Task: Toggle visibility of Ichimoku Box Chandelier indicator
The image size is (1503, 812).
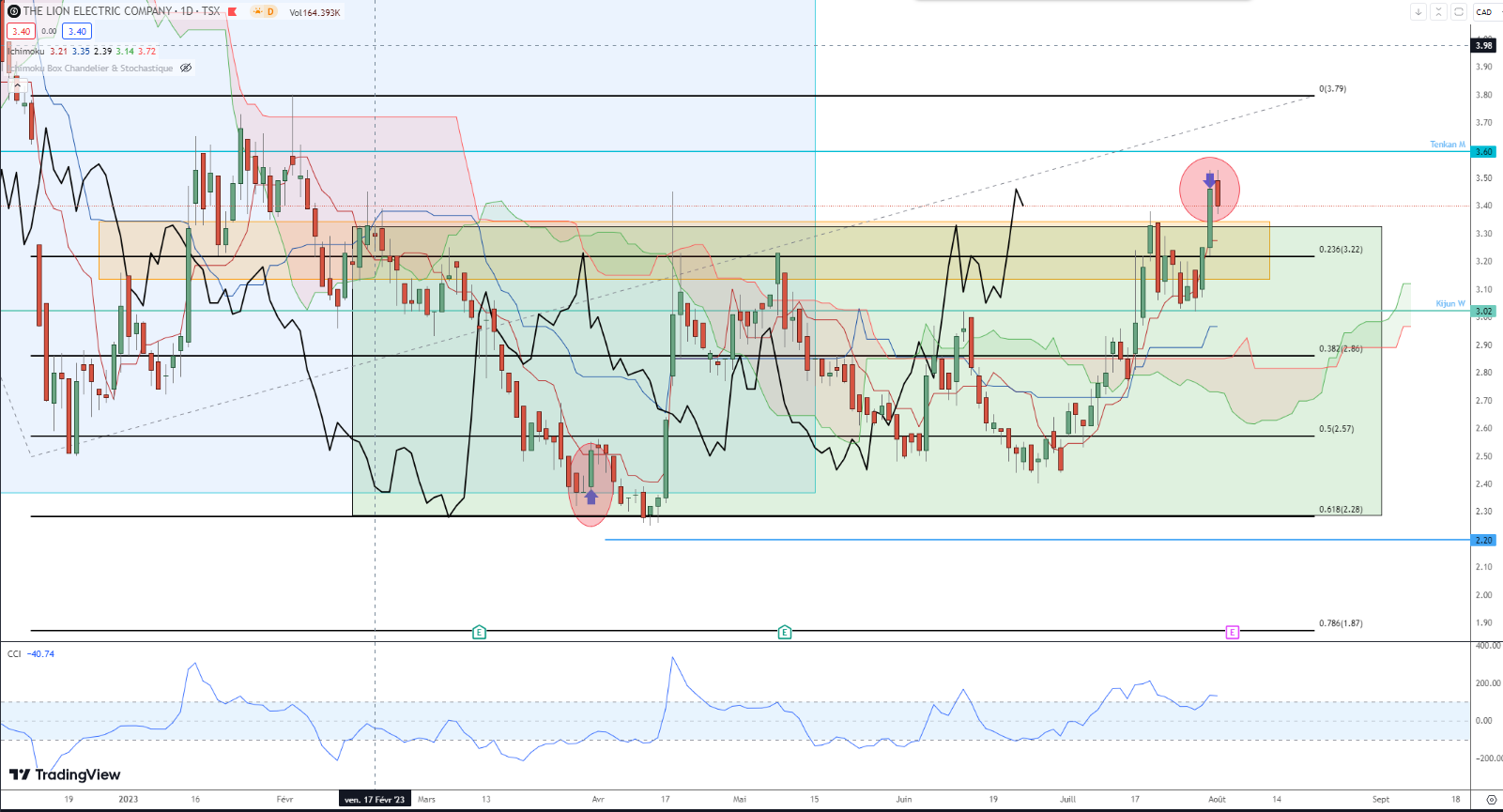Action: pos(186,68)
